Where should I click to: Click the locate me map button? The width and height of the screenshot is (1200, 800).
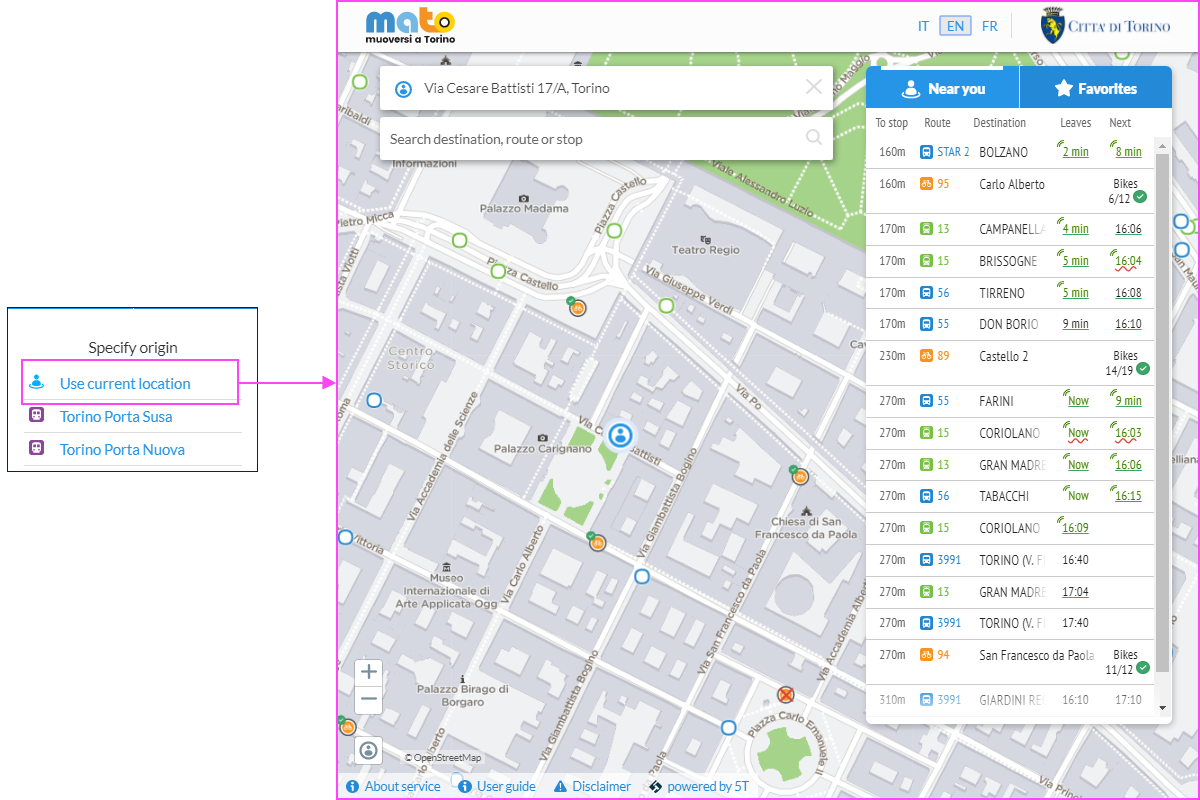coord(369,750)
